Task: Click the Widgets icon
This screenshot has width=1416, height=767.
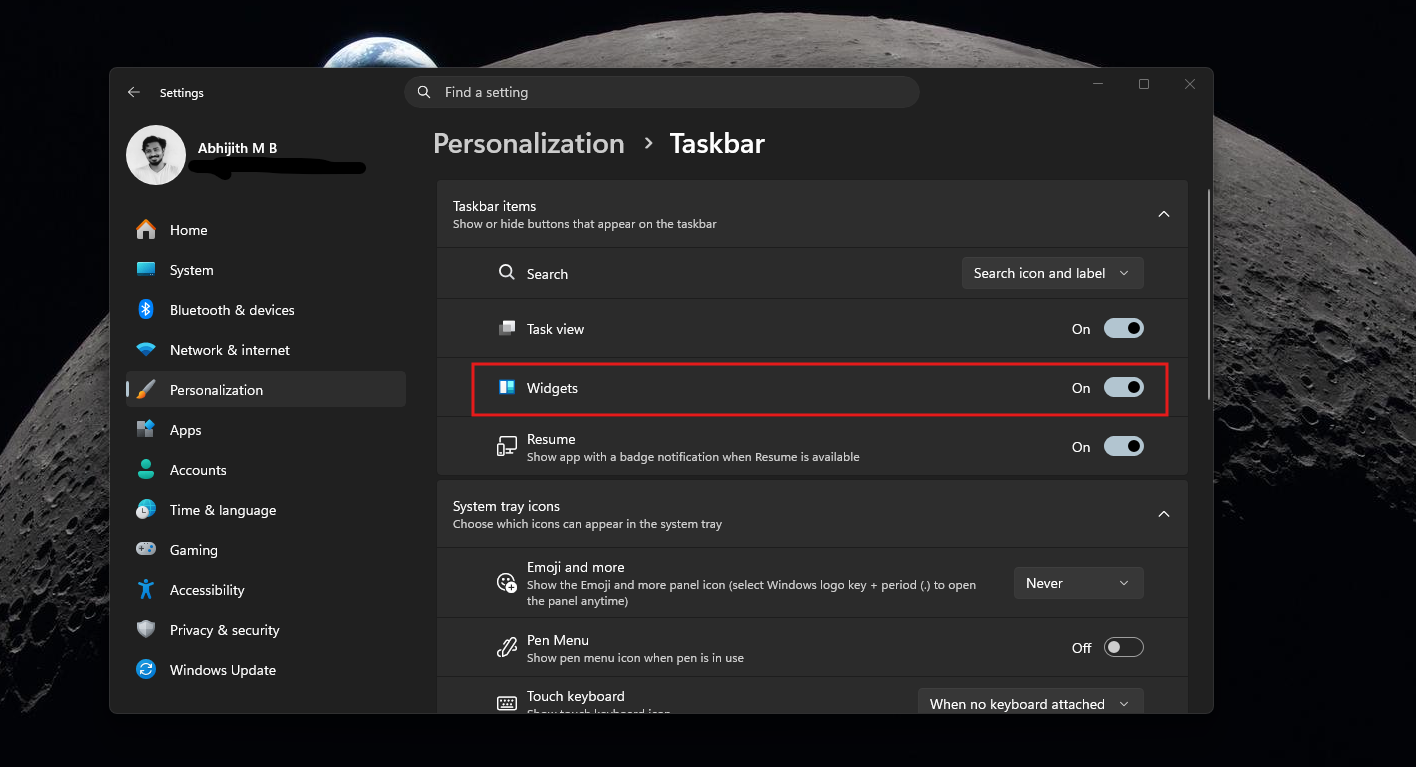Action: pyautogui.click(x=507, y=388)
